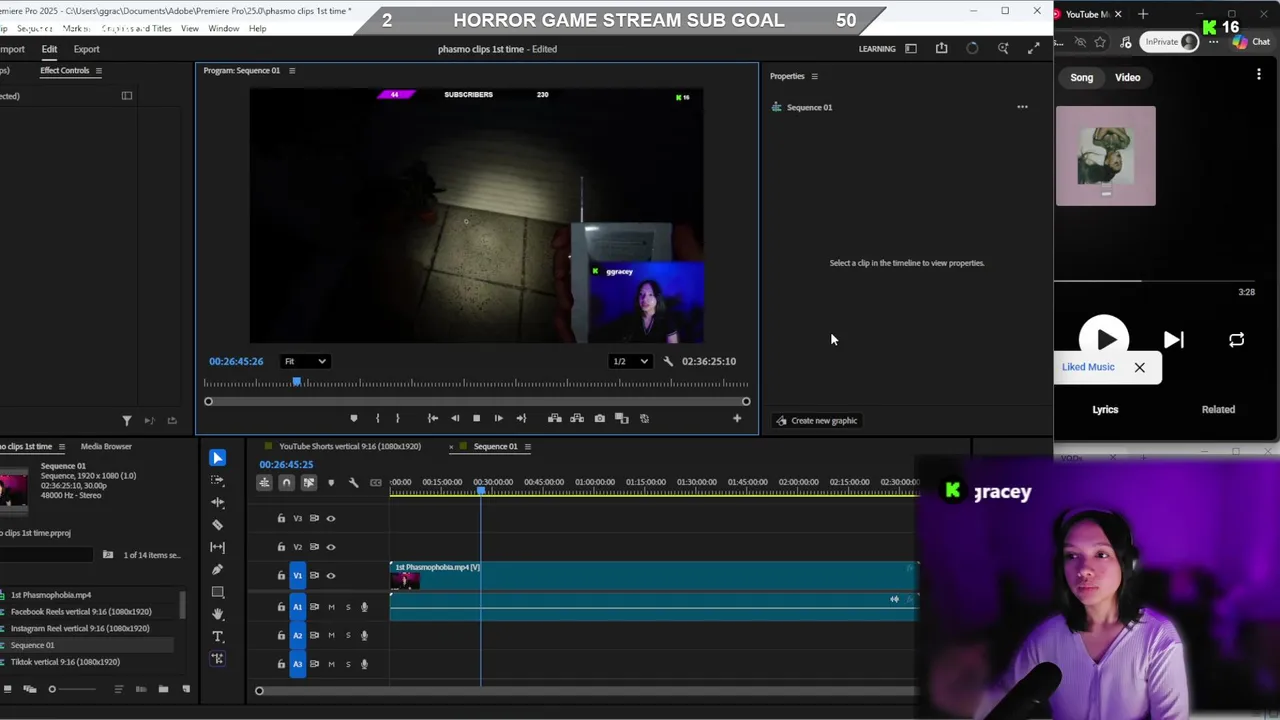This screenshot has width=1280, height=720.
Task: Open the View menu
Action: coord(189,28)
